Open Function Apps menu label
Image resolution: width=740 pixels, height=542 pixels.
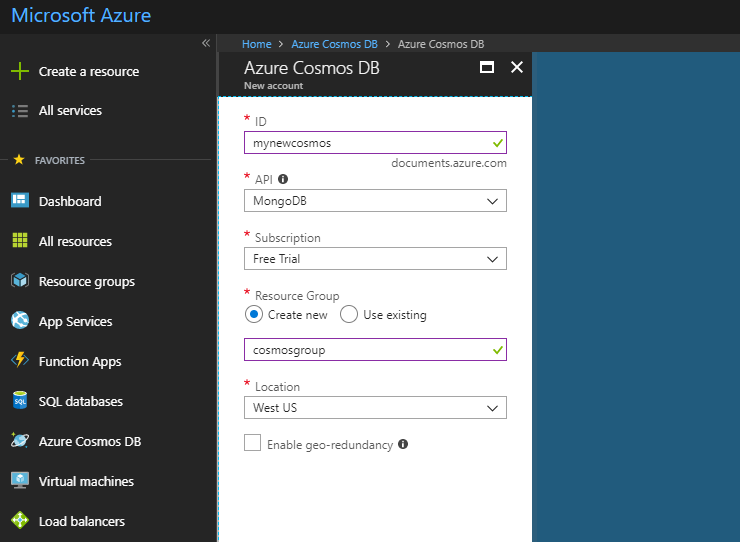(80, 362)
